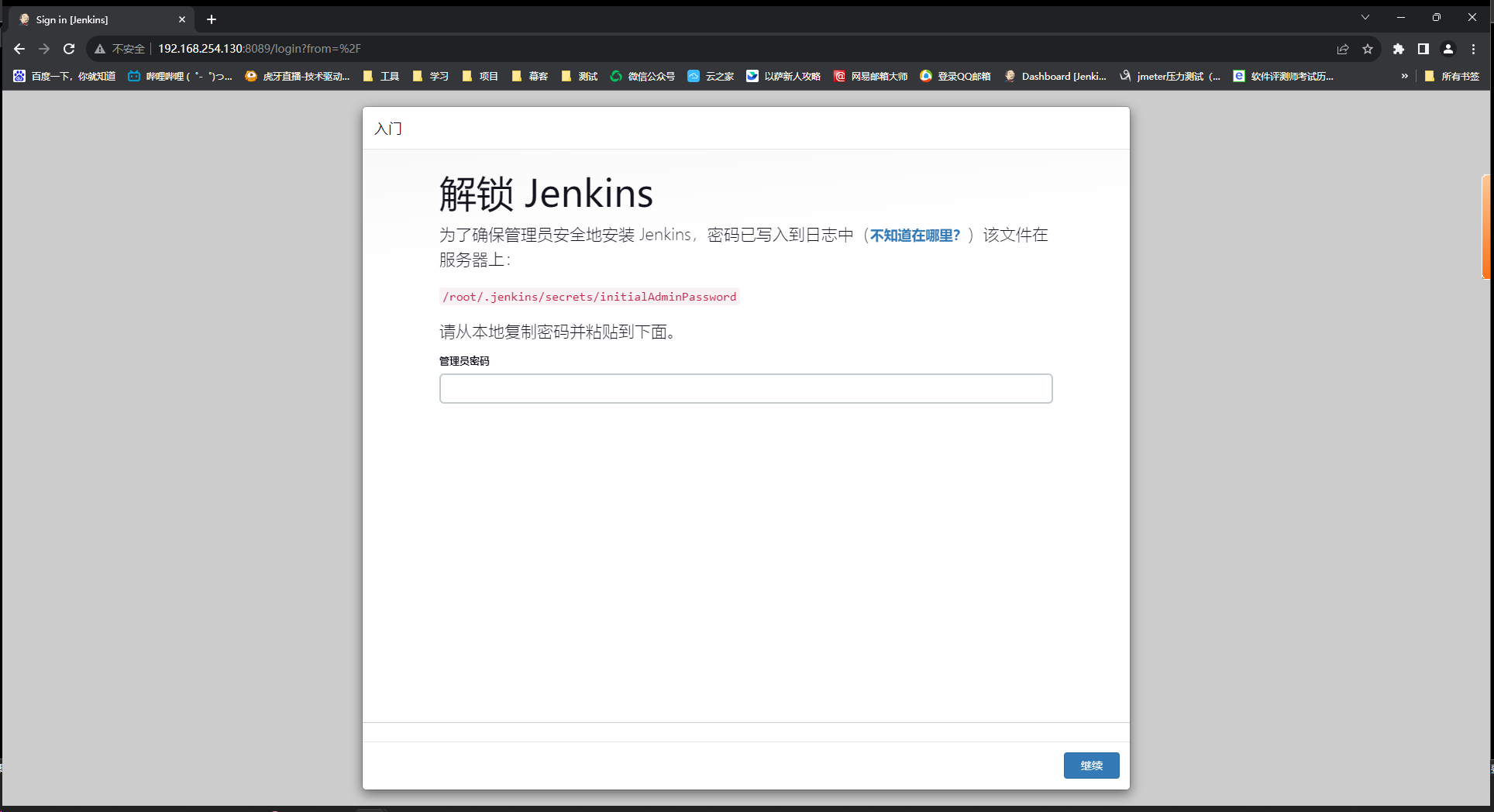Click the 解锁 Jenkins heading
The height and width of the screenshot is (812, 1494).
pos(546,193)
